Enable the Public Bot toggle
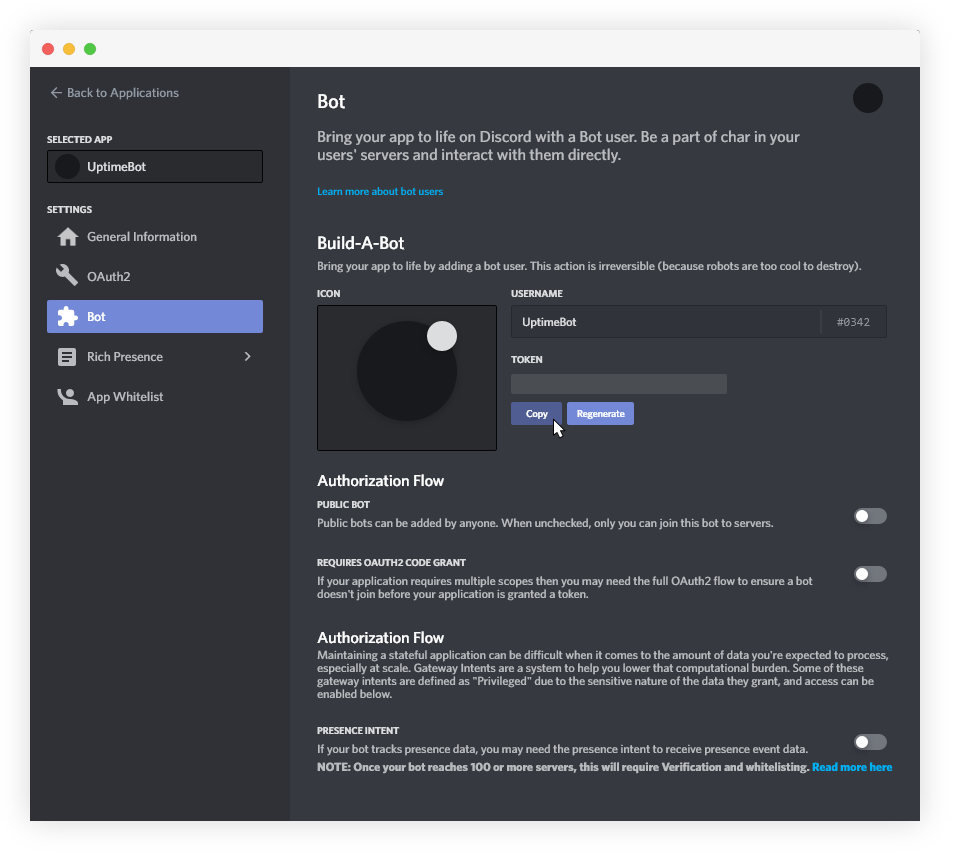The width and height of the screenshot is (957, 858). point(870,516)
